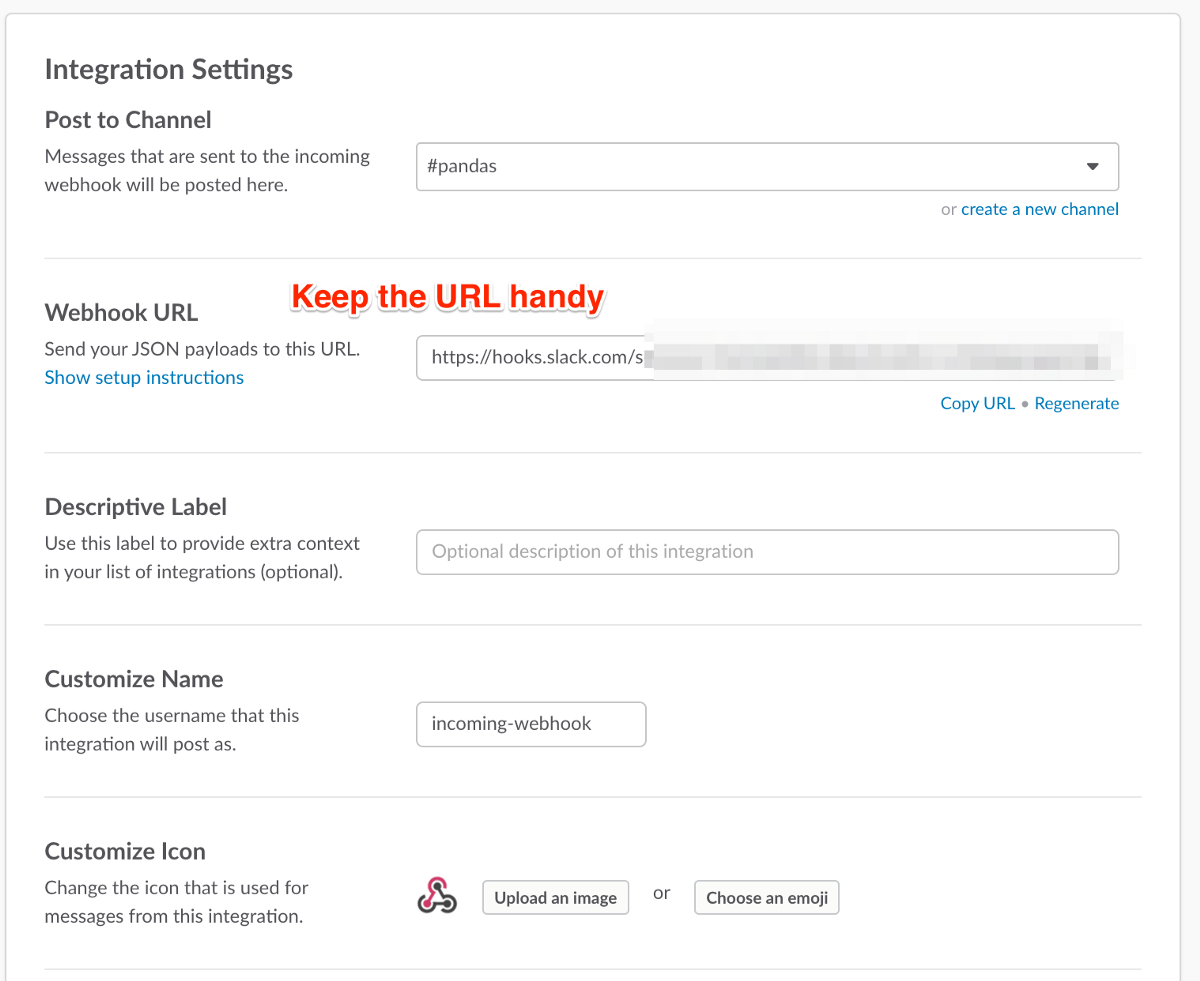The image size is (1200, 981).
Task: Click the 'Customize Name' section heading
Action: point(134,679)
